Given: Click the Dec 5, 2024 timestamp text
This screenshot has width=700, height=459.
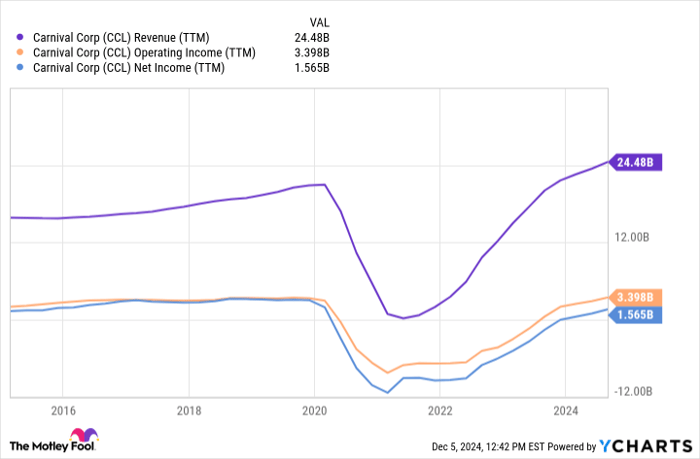Looking at the screenshot, I should 488,446.
